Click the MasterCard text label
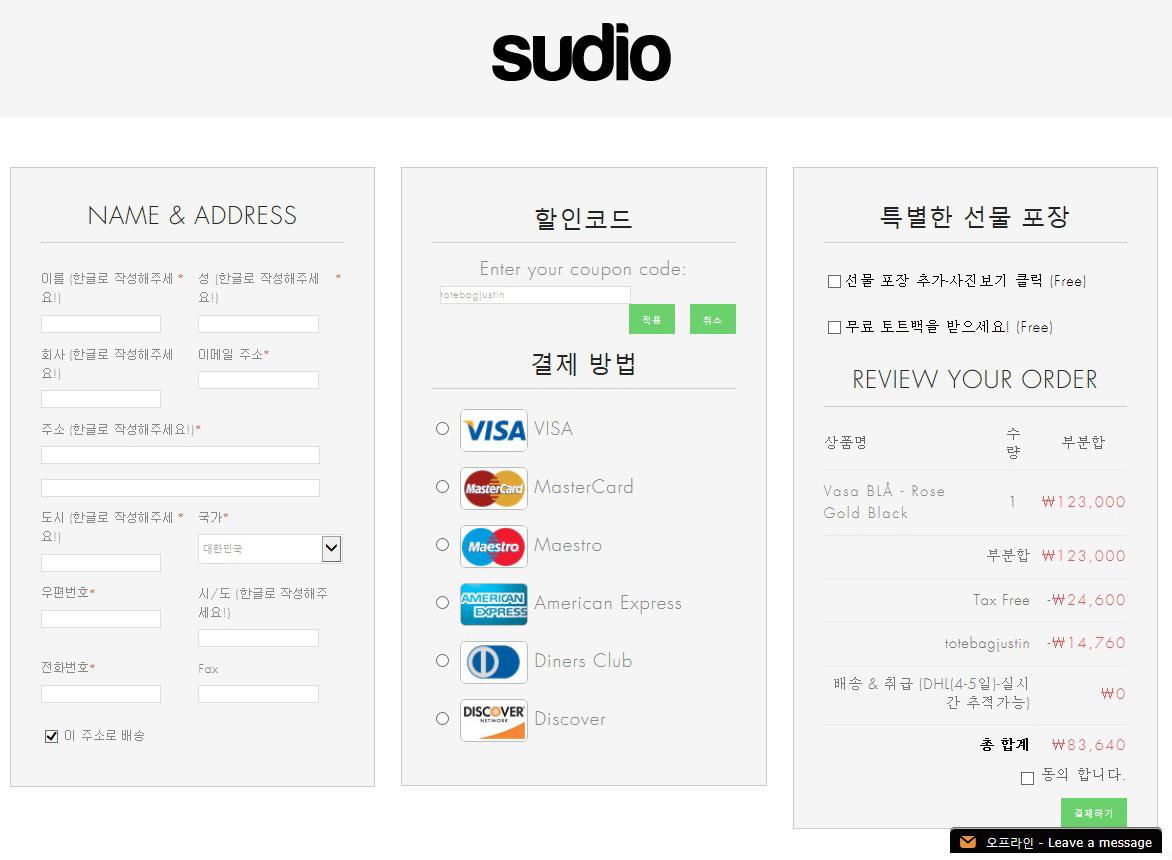Viewport: 1172px width, 860px height. [x=584, y=487]
